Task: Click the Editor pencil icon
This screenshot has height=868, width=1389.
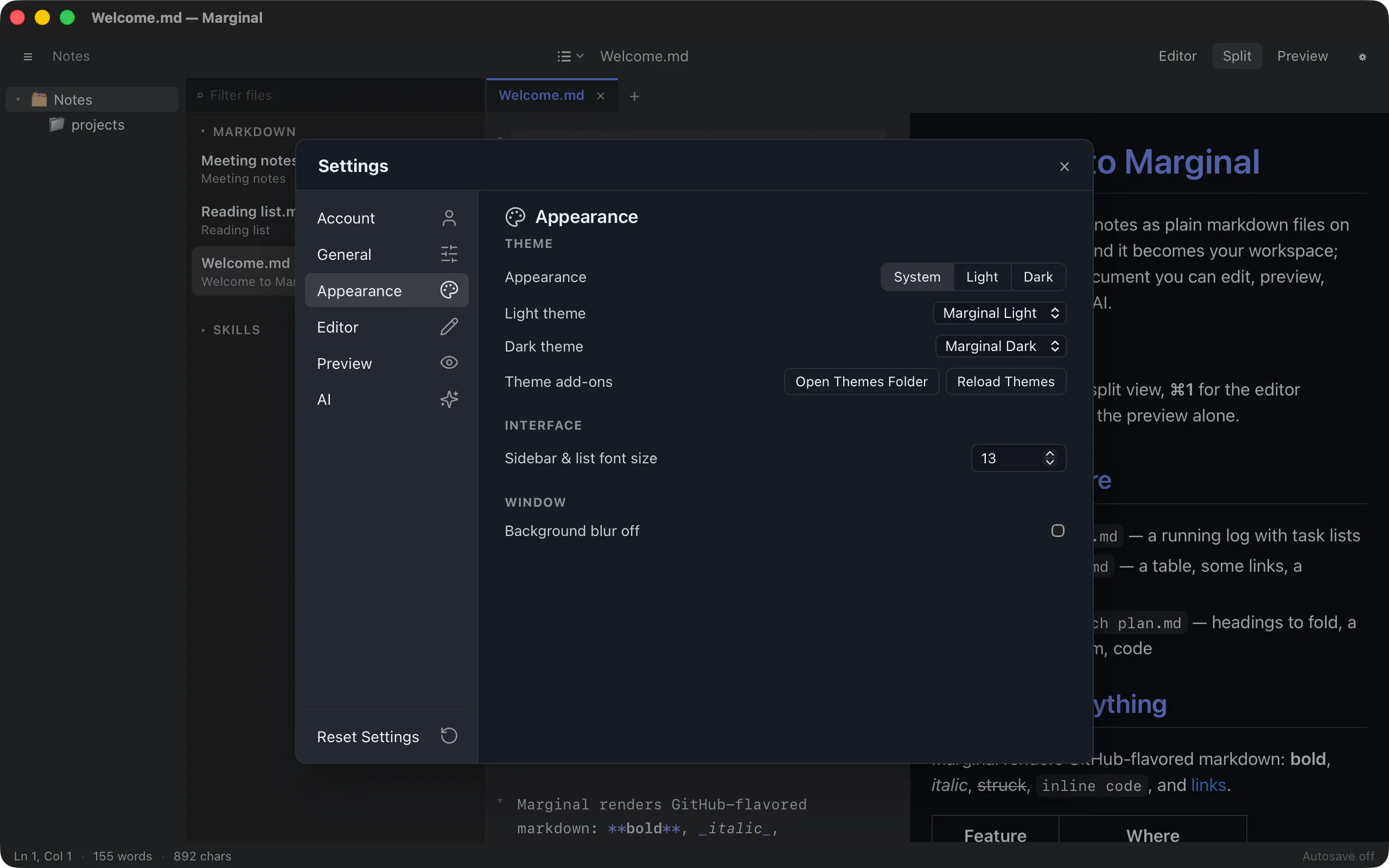Action: coord(449,327)
